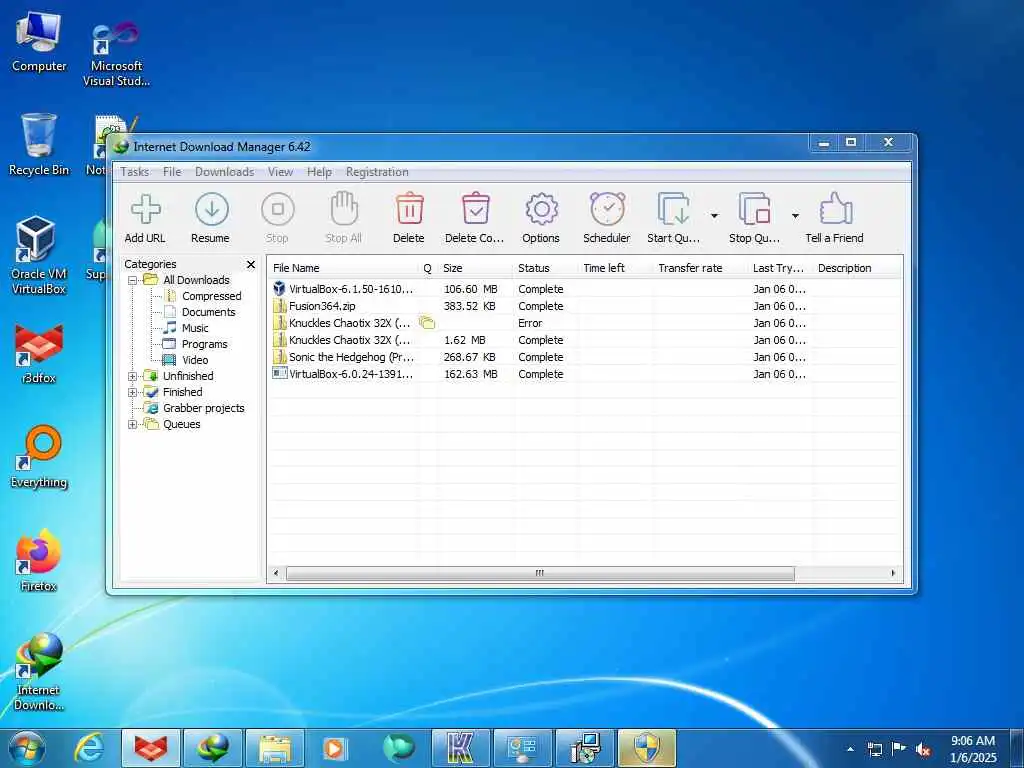Select the Video category
Image resolution: width=1024 pixels, height=768 pixels.
pos(186,360)
